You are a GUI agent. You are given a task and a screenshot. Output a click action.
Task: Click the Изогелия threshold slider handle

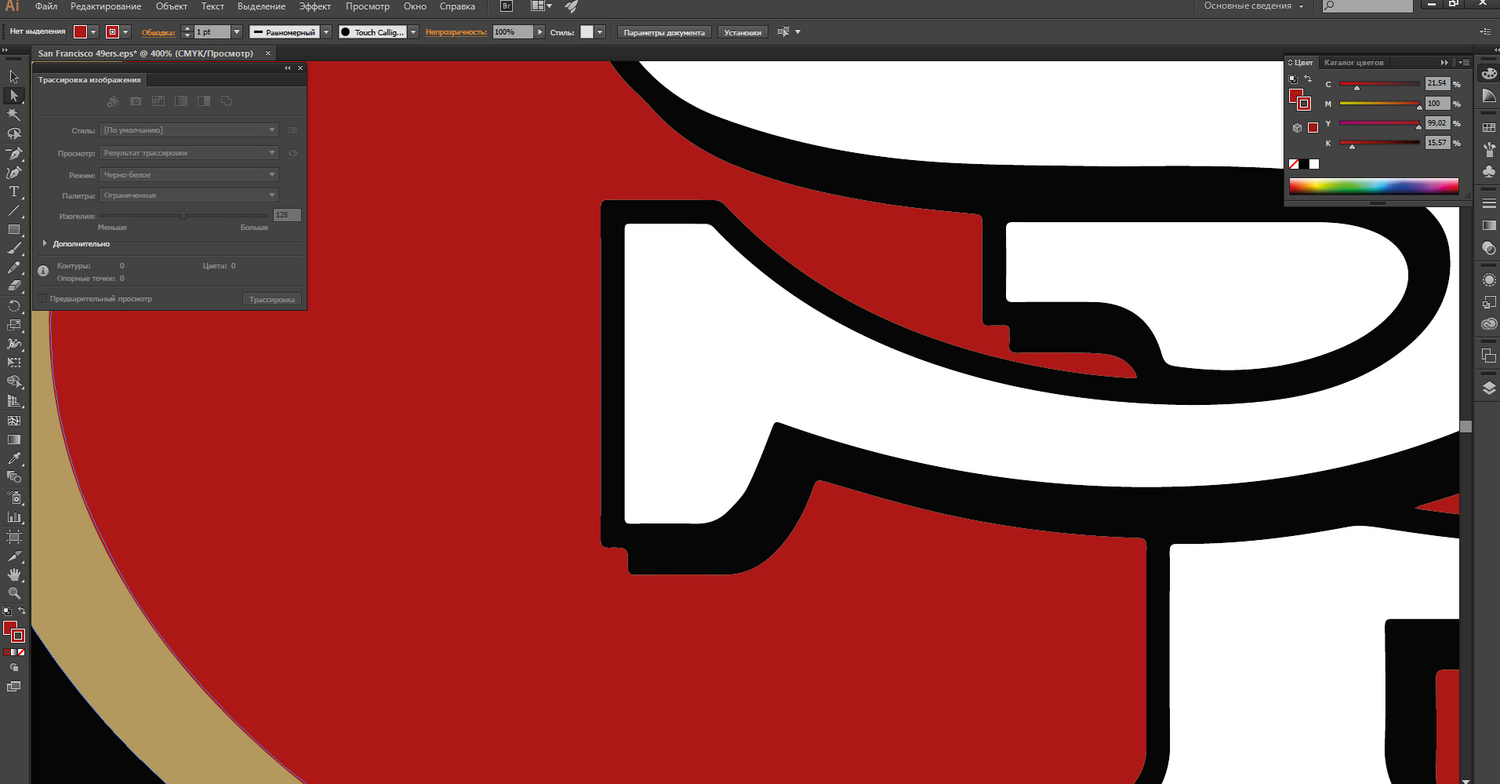(x=183, y=215)
